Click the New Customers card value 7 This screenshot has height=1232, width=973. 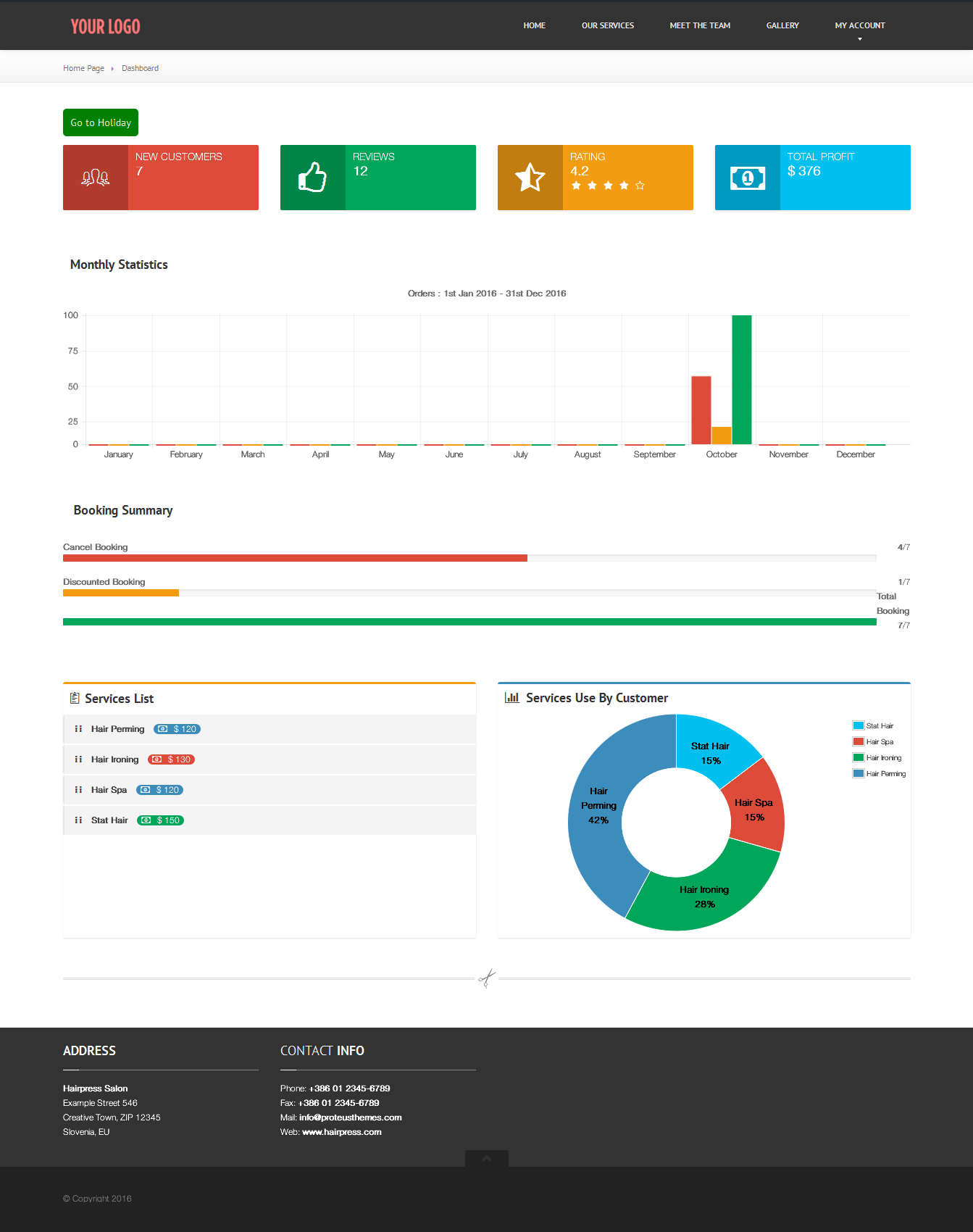(x=139, y=171)
